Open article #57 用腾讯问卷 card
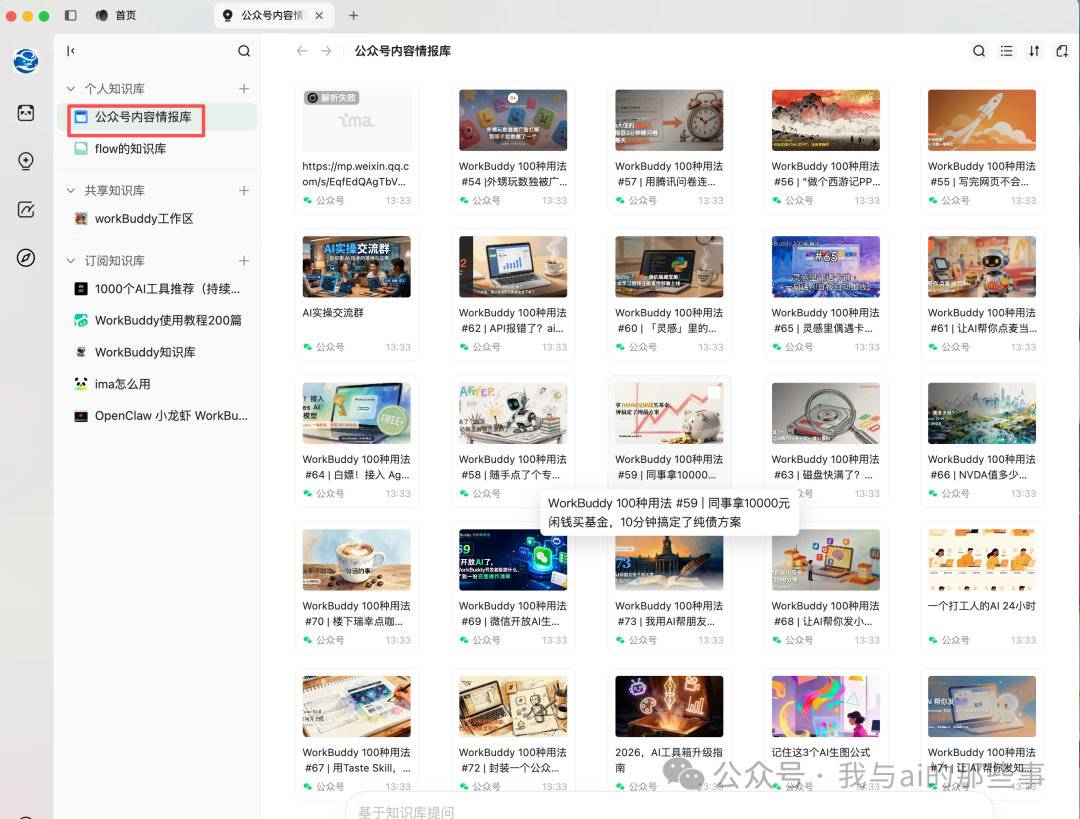Viewport: 1080px width, 819px height. tap(669, 148)
